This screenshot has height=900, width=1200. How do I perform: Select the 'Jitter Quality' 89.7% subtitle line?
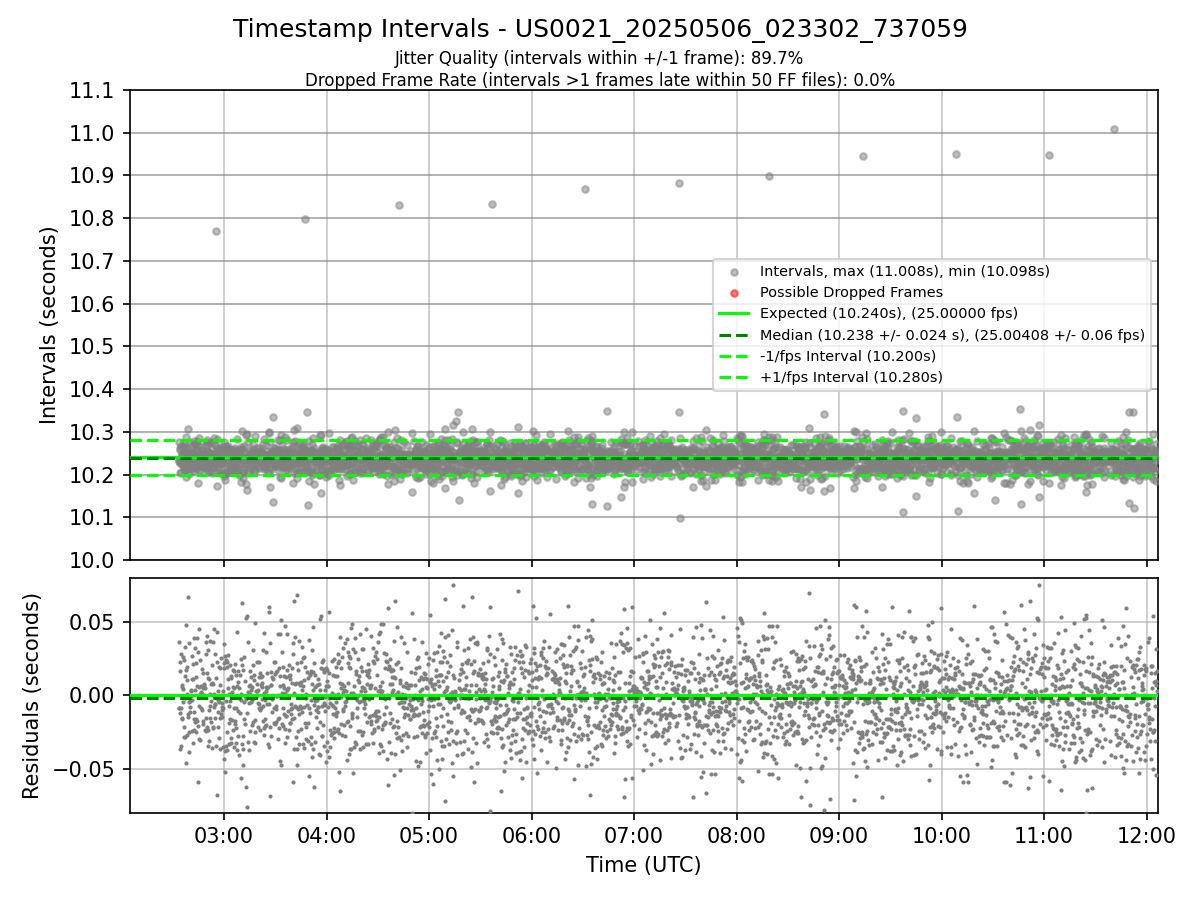[x=599, y=59]
